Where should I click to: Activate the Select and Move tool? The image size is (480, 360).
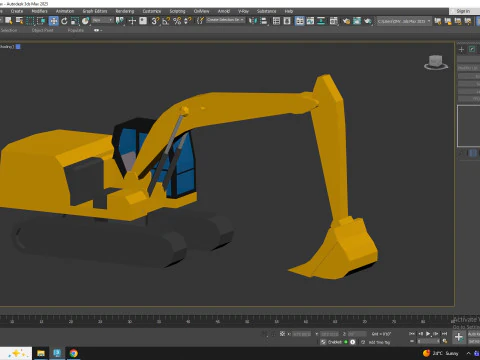coord(53,21)
